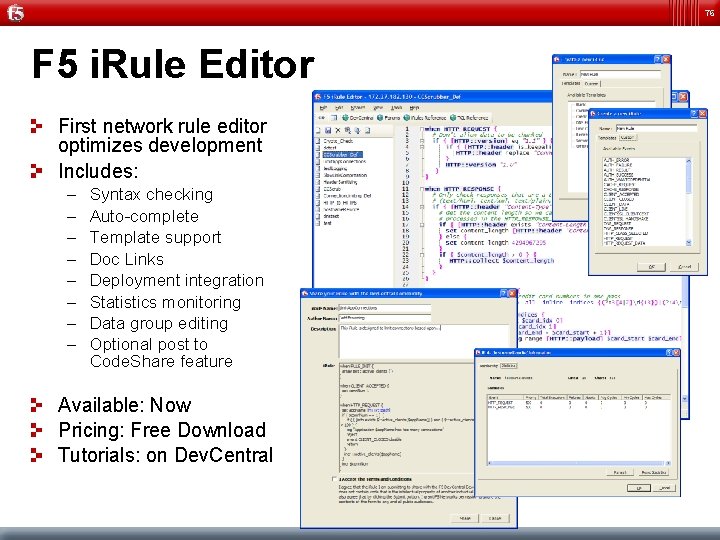Click the rightmost page icon above rule list

point(367,130)
